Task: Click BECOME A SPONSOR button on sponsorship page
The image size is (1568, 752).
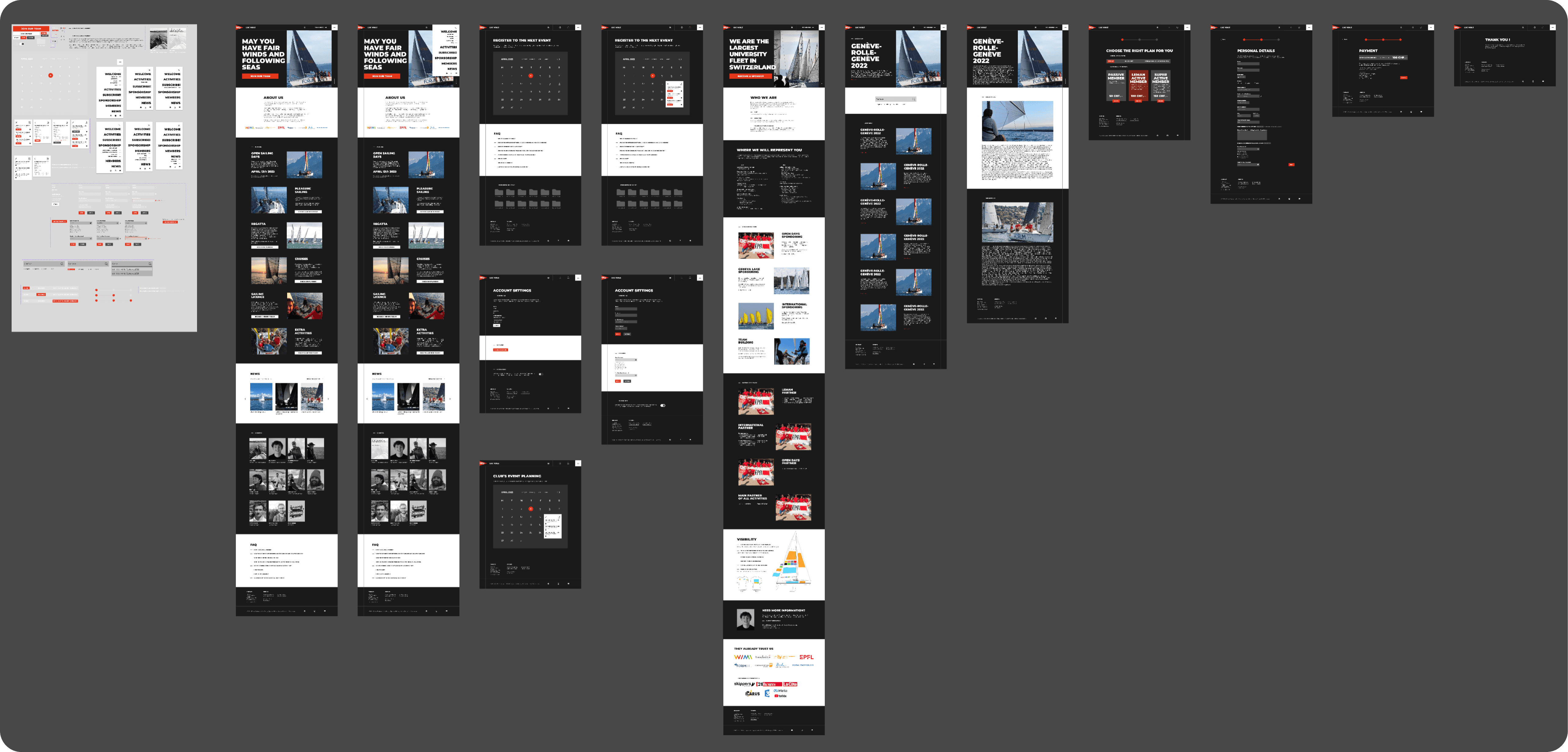Action: pos(751,76)
